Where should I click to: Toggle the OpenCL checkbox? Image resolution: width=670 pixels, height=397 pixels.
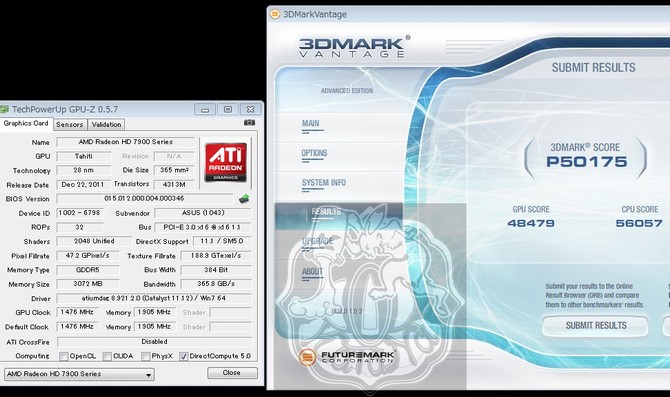point(64,356)
